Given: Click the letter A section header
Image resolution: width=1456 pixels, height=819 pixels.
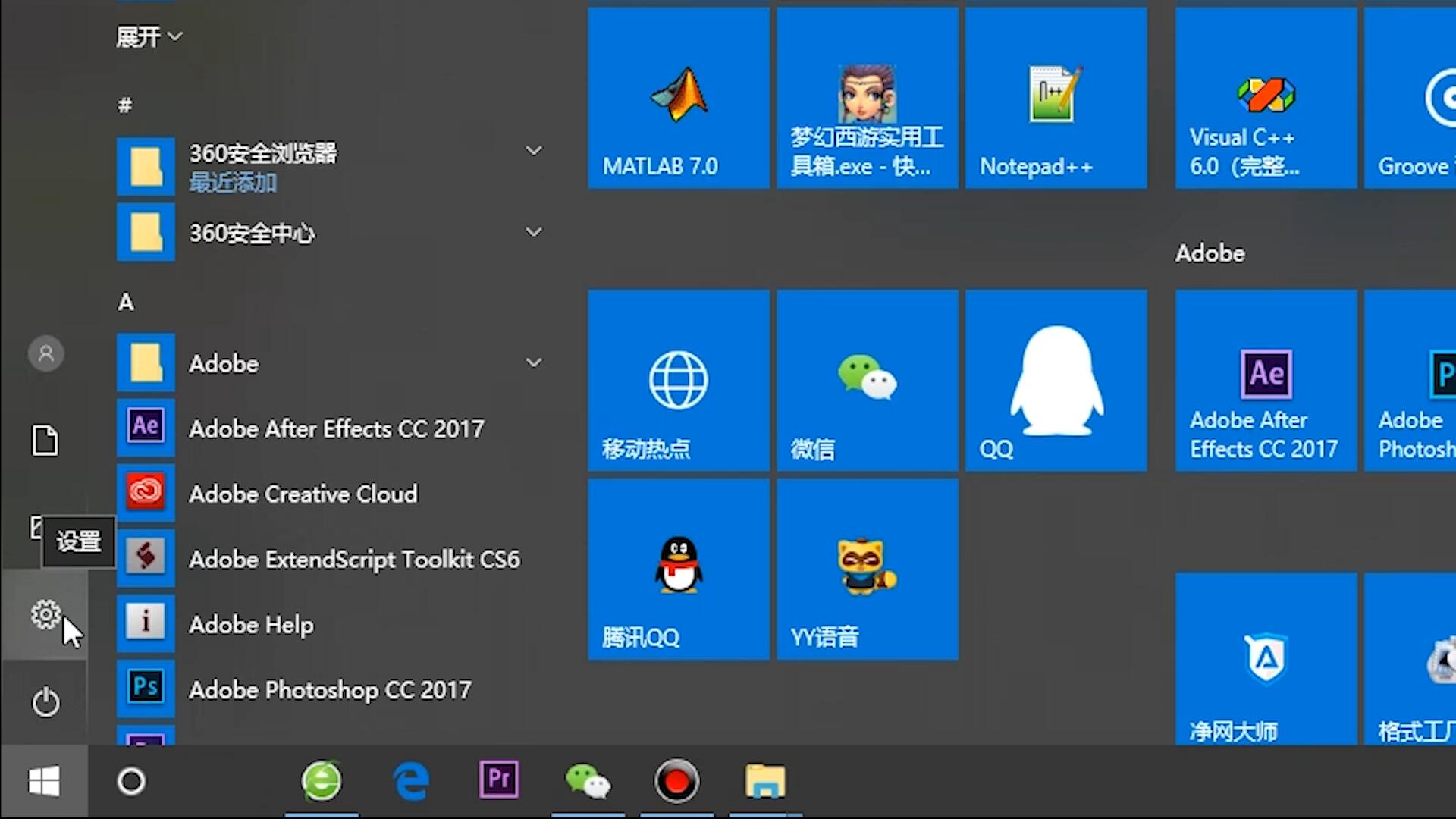Looking at the screenshot, I should point(126,303).
